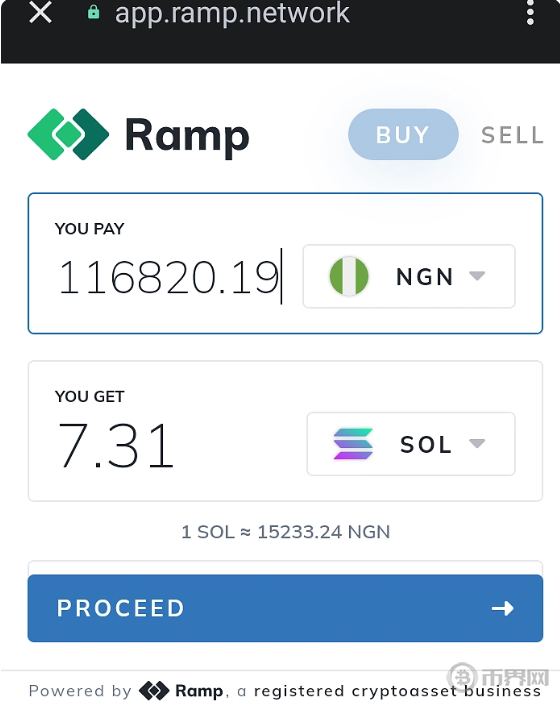560x705 pixels.
Task: Open the SOL asset dropdown
Action: coord(411,444)
